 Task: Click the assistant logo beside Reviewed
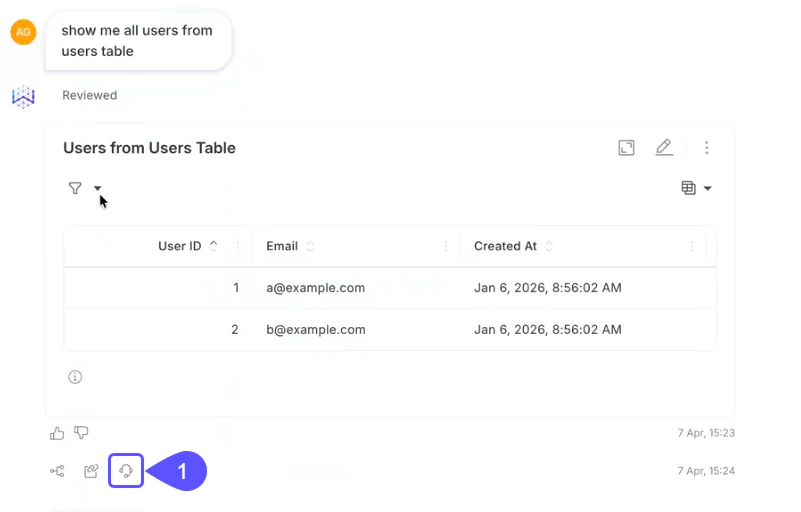pos(23,96)
